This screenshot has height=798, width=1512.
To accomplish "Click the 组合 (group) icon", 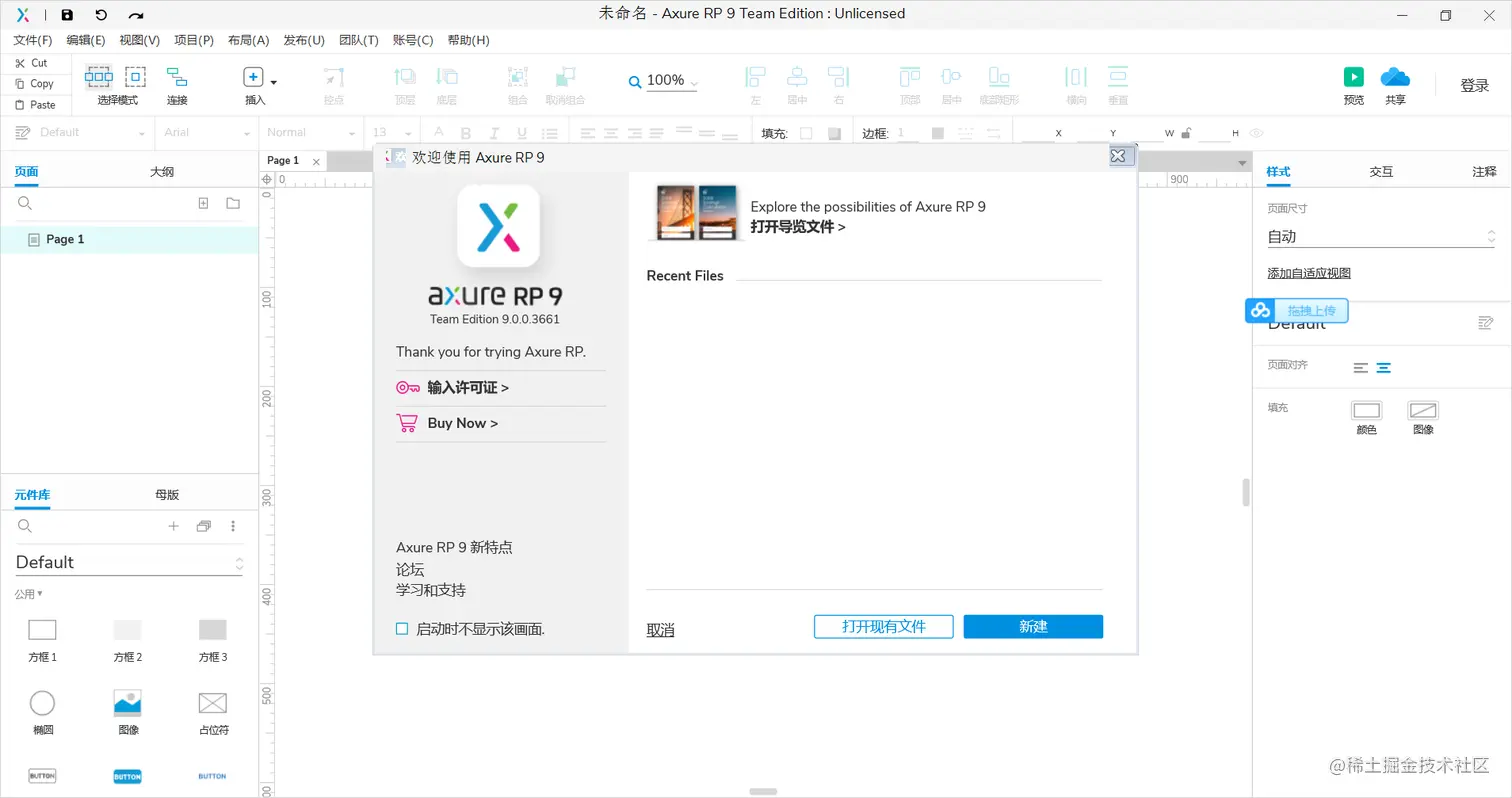I will 518,76.
